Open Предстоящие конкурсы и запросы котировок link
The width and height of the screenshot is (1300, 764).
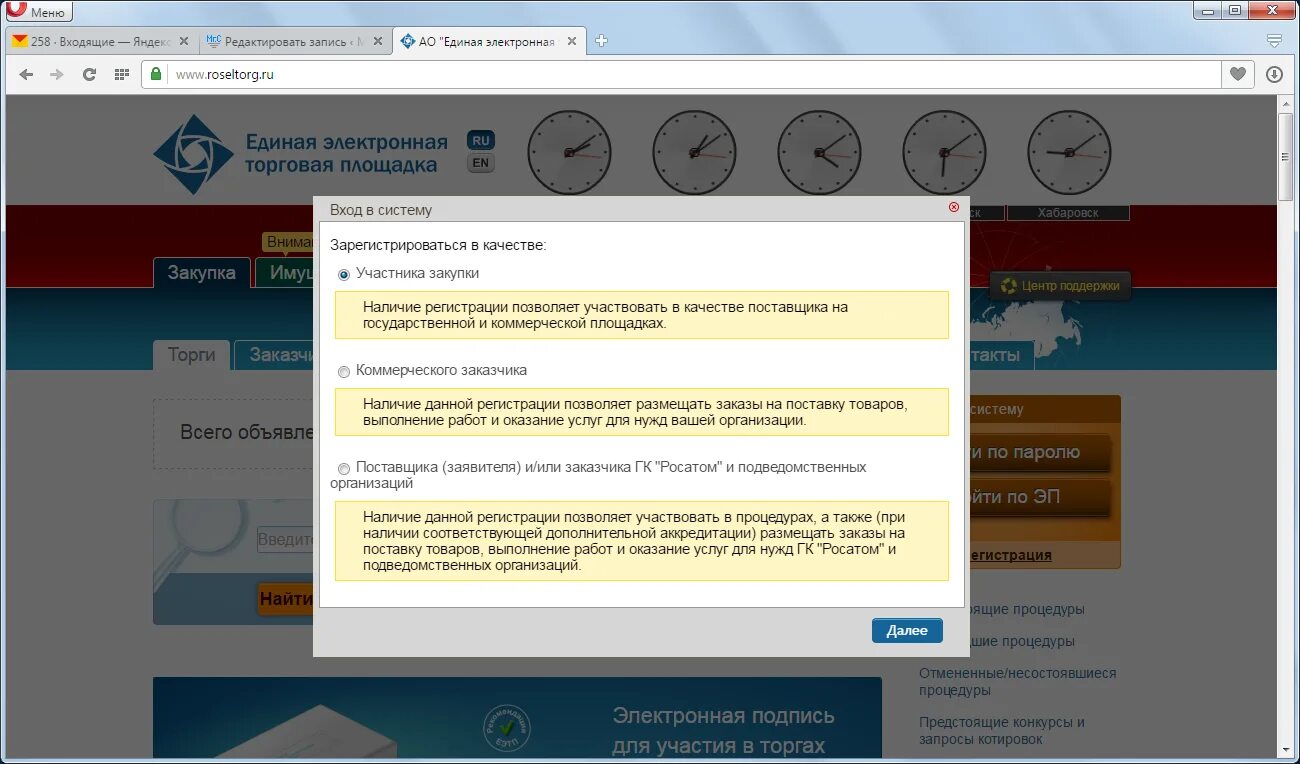tap(1002, 731)
